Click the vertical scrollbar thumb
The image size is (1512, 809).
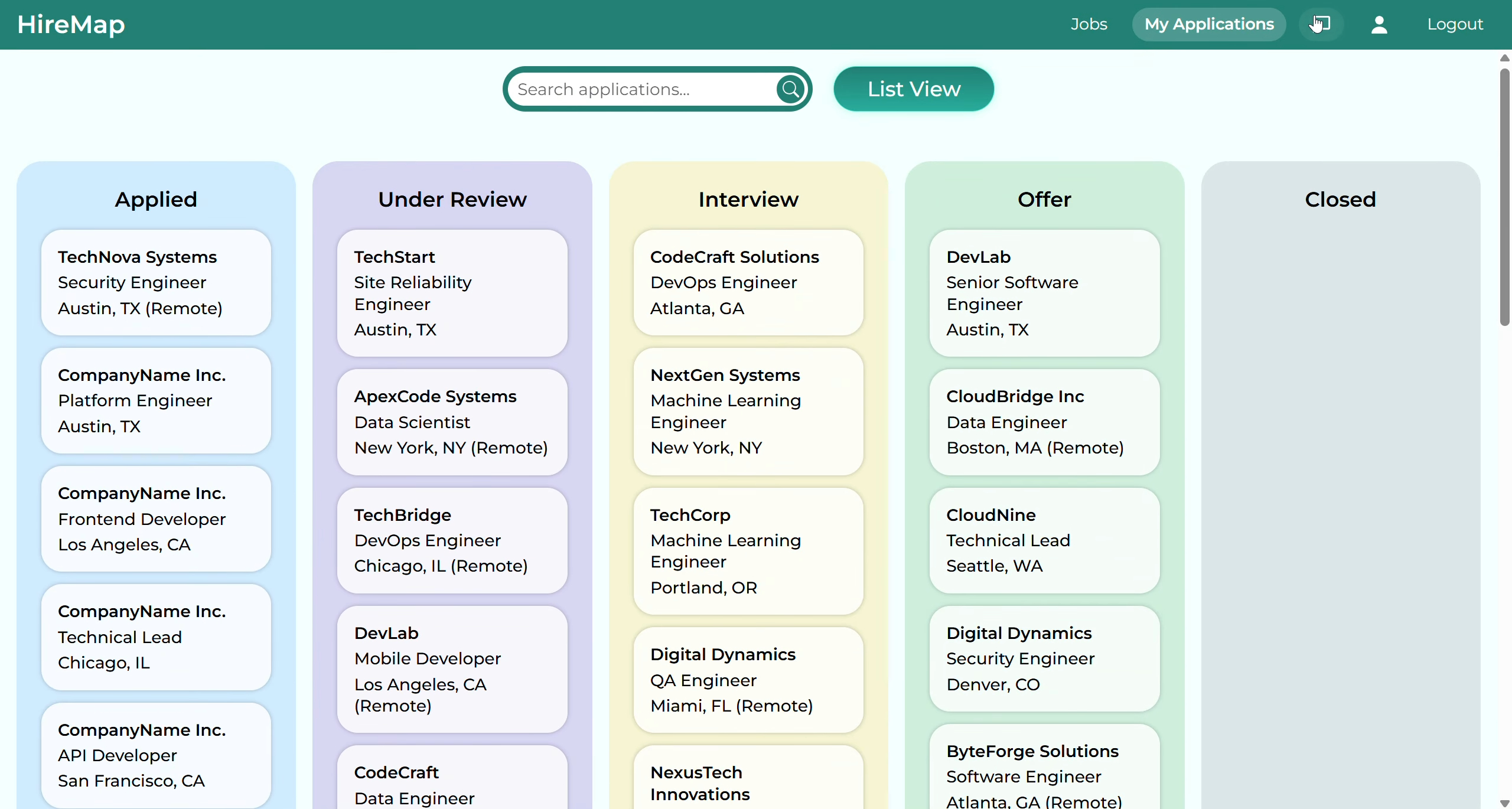(1505, 197)
